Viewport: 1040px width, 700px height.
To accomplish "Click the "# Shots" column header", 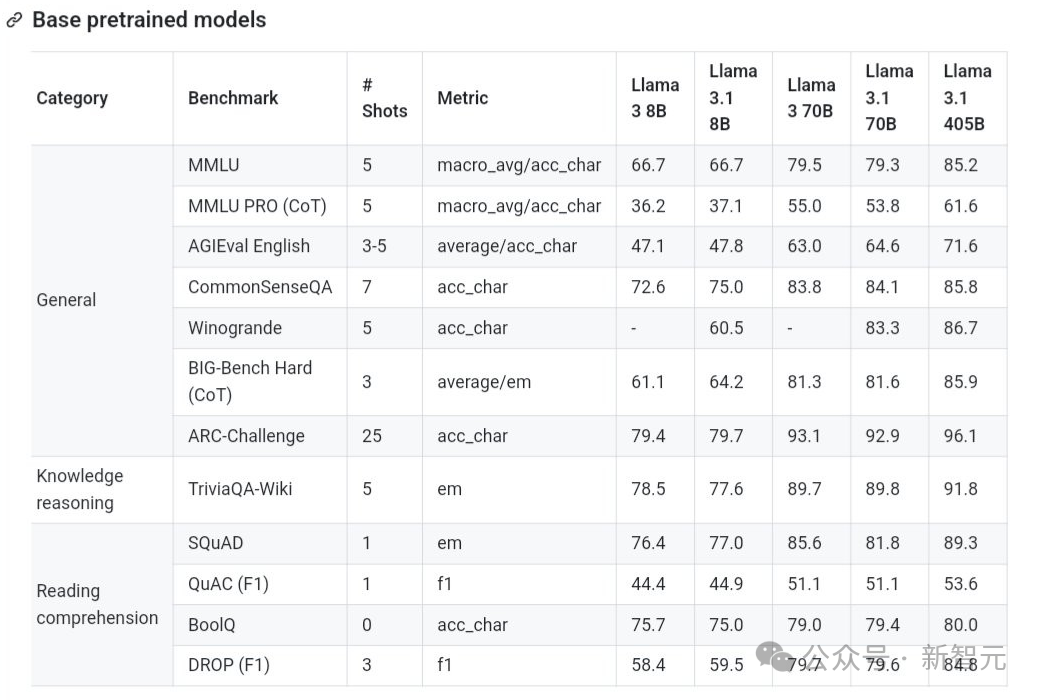I will 384,98.
